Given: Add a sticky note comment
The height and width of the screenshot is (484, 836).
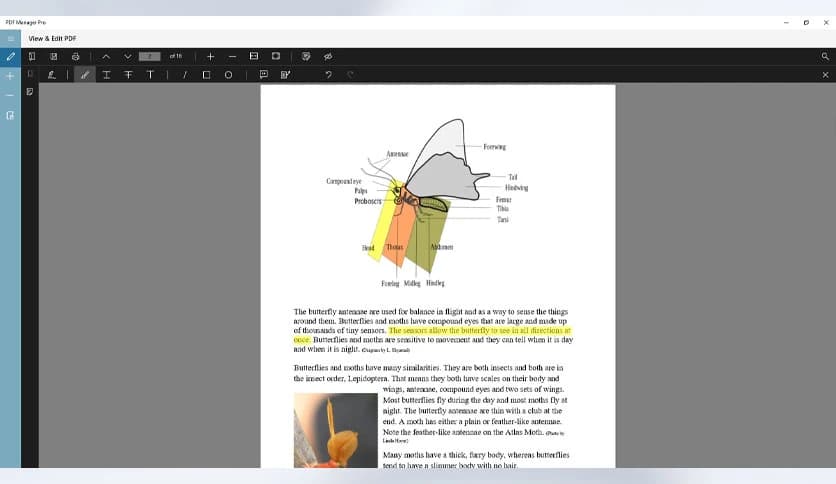Looking at the screenshot, I should pos(263,74).
